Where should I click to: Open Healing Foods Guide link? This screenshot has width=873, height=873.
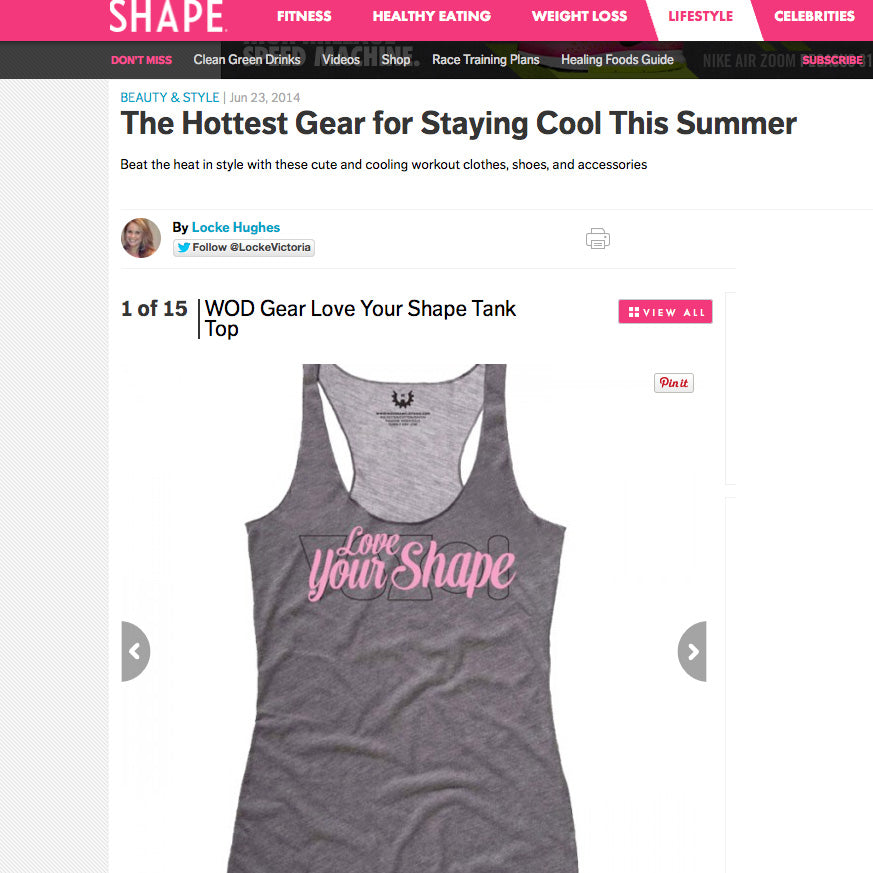point(617,60)
